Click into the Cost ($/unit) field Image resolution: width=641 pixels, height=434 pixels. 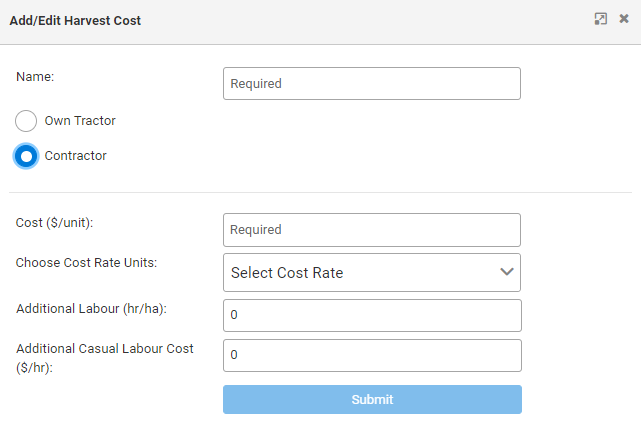tap(371, 230)
